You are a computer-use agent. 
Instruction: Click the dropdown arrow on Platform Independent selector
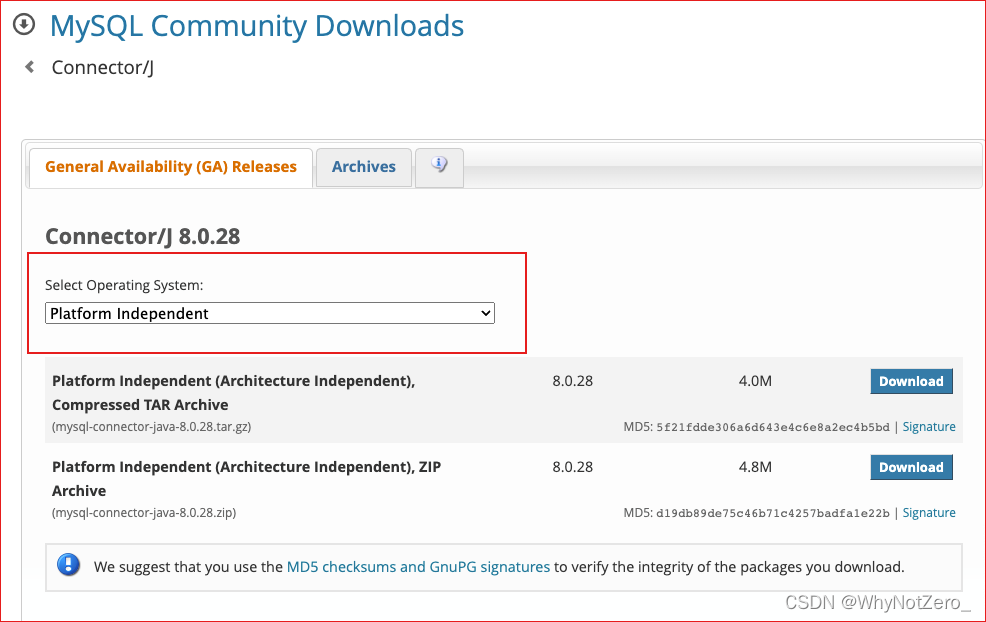click(x=485, y=313)
